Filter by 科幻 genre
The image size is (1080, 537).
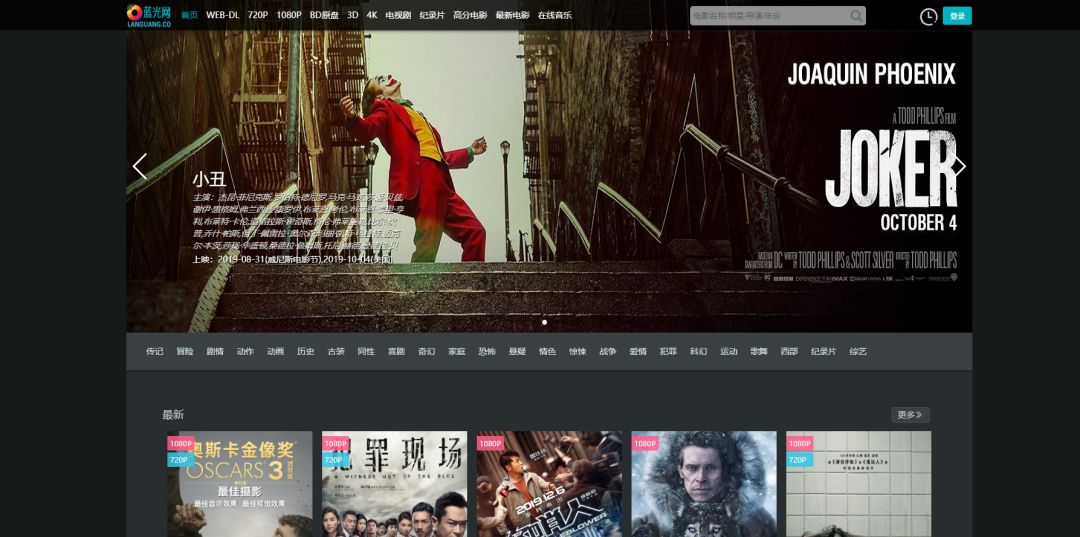click(x=698, y=352)
